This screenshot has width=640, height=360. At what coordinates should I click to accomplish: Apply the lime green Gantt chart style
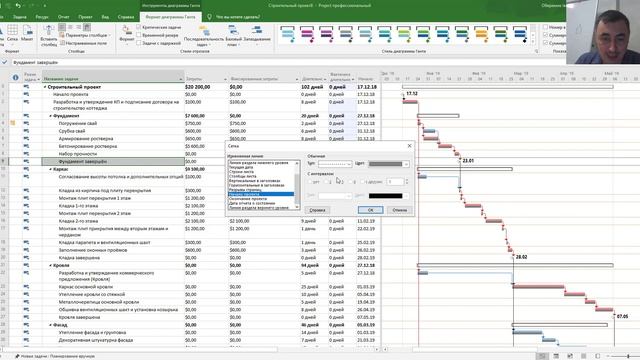coord(404,34)
